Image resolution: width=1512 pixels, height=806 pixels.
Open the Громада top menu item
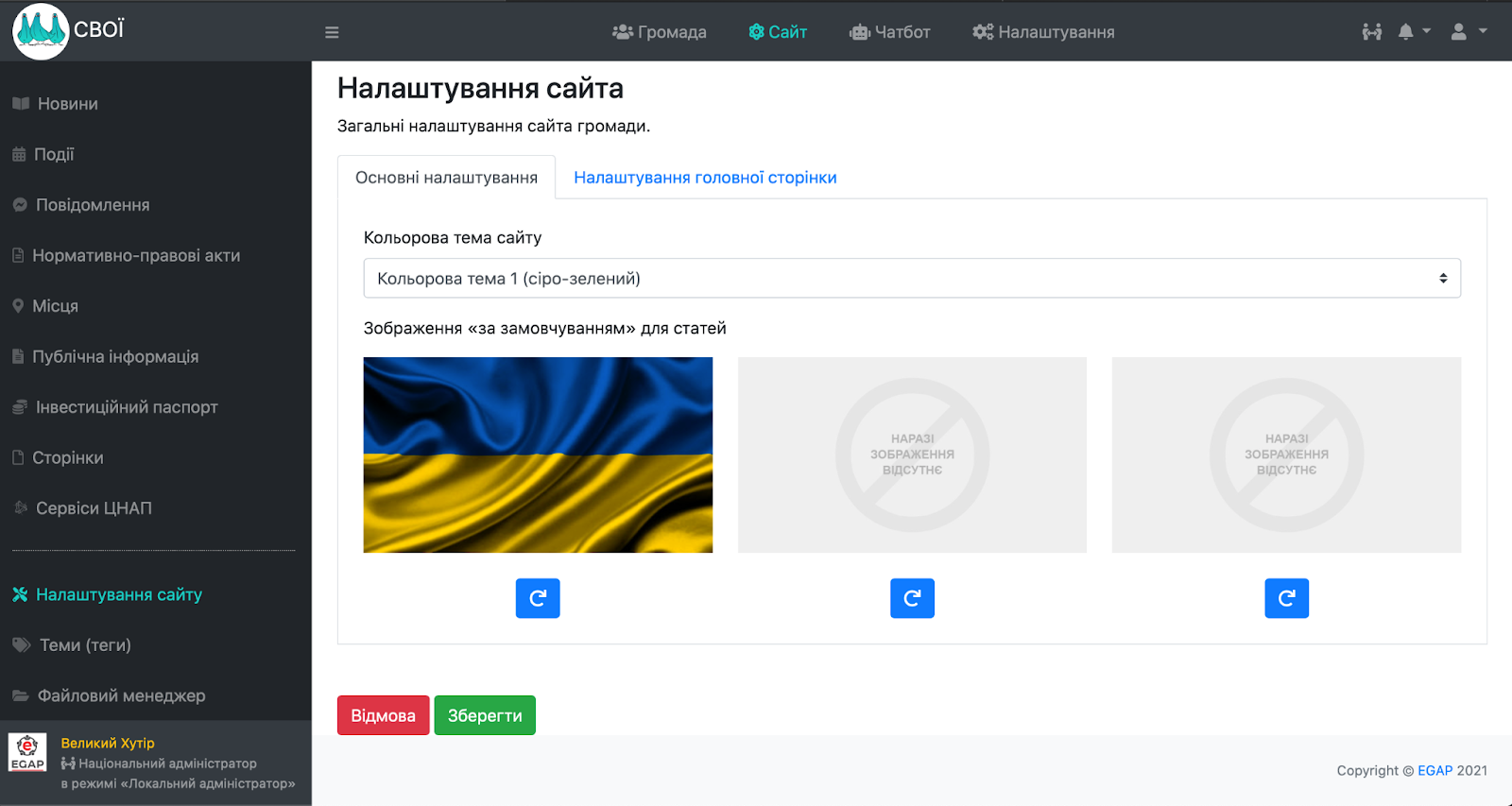tap(660, 32)
